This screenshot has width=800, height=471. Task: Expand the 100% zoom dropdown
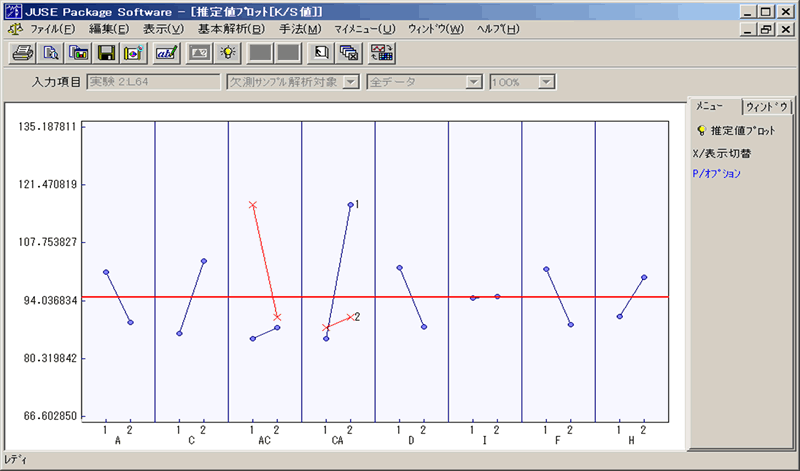coord(546,82)
